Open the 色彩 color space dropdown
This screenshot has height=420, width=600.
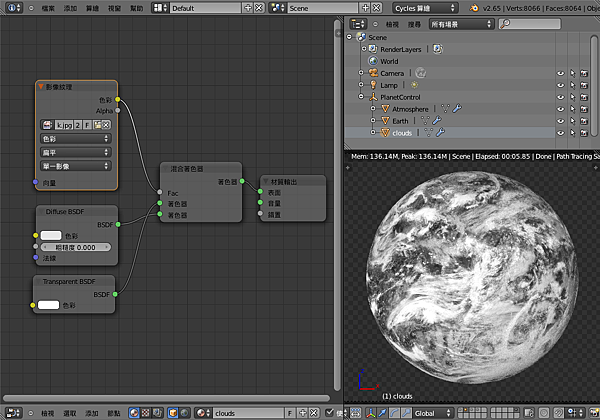point(76,138)
